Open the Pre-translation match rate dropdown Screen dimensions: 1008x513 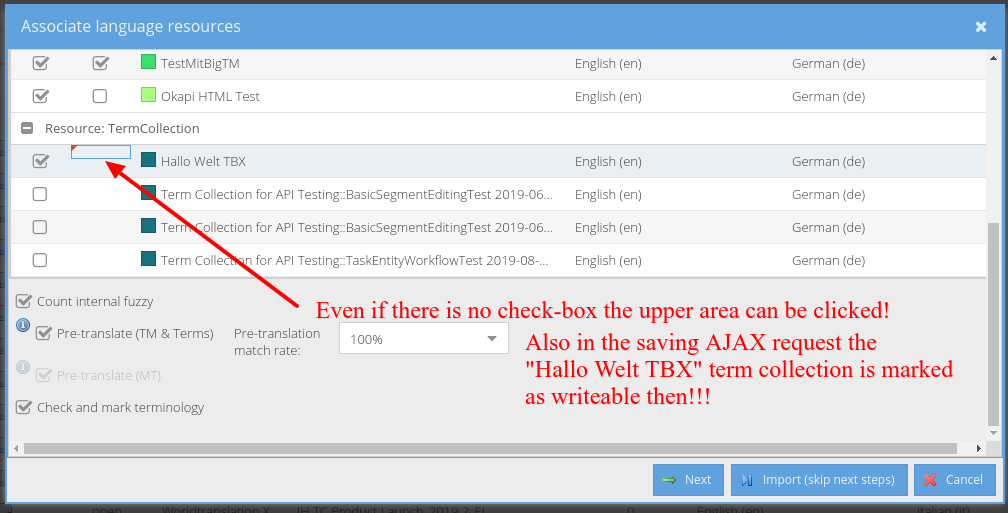[491, 339]
